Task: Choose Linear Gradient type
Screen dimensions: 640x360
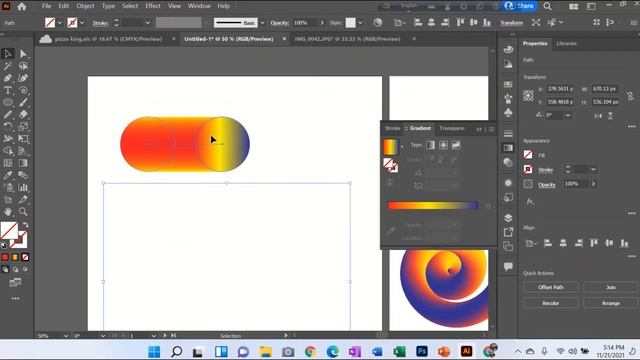Action: pyautogui.click(x=431, y=145)
